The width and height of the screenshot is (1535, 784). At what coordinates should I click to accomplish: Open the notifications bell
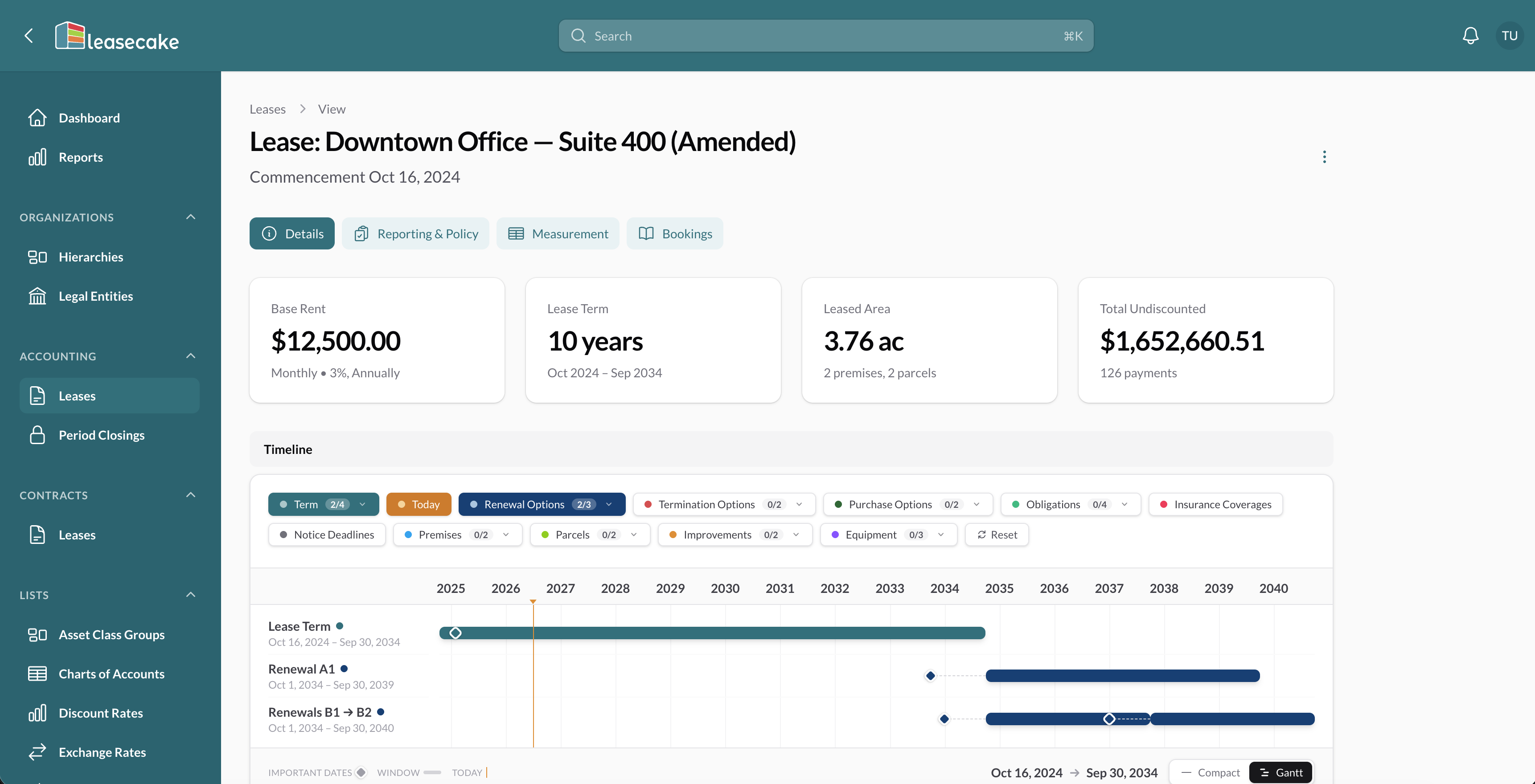click(1470, 36)
